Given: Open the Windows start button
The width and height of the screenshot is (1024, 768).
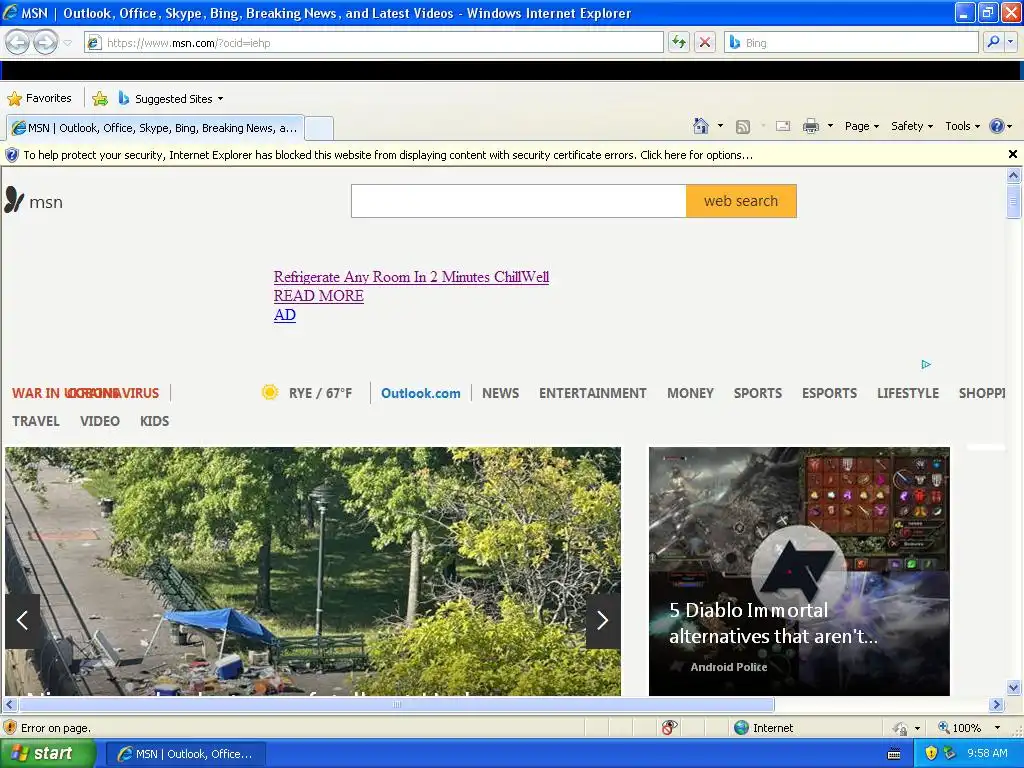Looking at the screenshot, I should (x=48, y=753).
